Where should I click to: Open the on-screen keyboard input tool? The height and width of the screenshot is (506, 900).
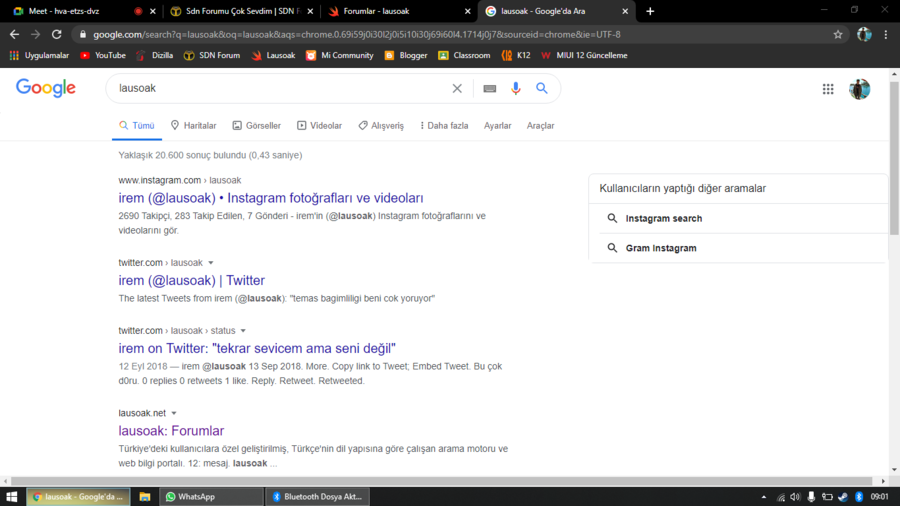tap(490, 88)
